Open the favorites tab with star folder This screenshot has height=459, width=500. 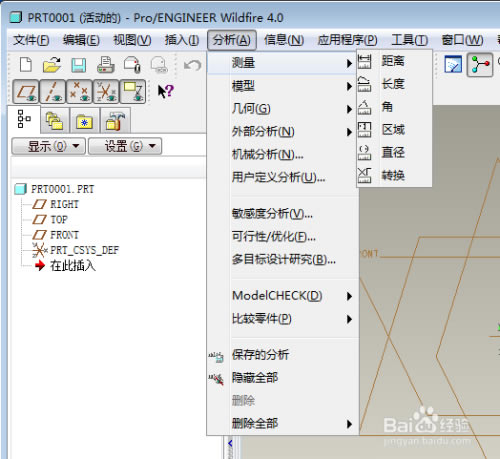click(x=84, y=120)
